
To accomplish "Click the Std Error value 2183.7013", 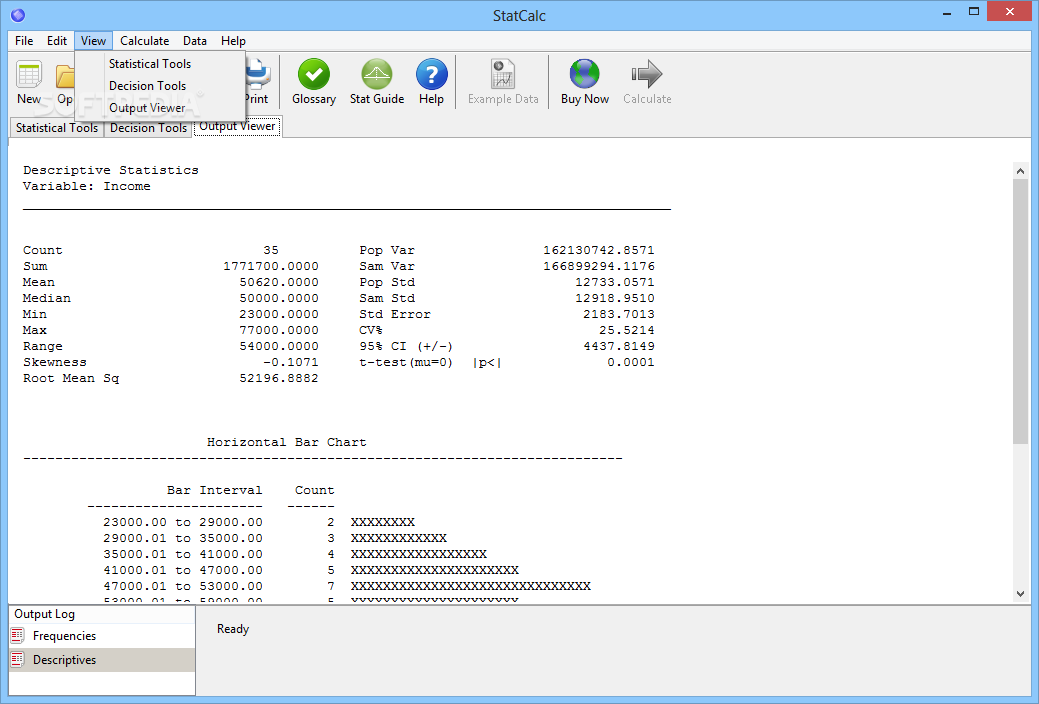I will [x=619, y=314].
